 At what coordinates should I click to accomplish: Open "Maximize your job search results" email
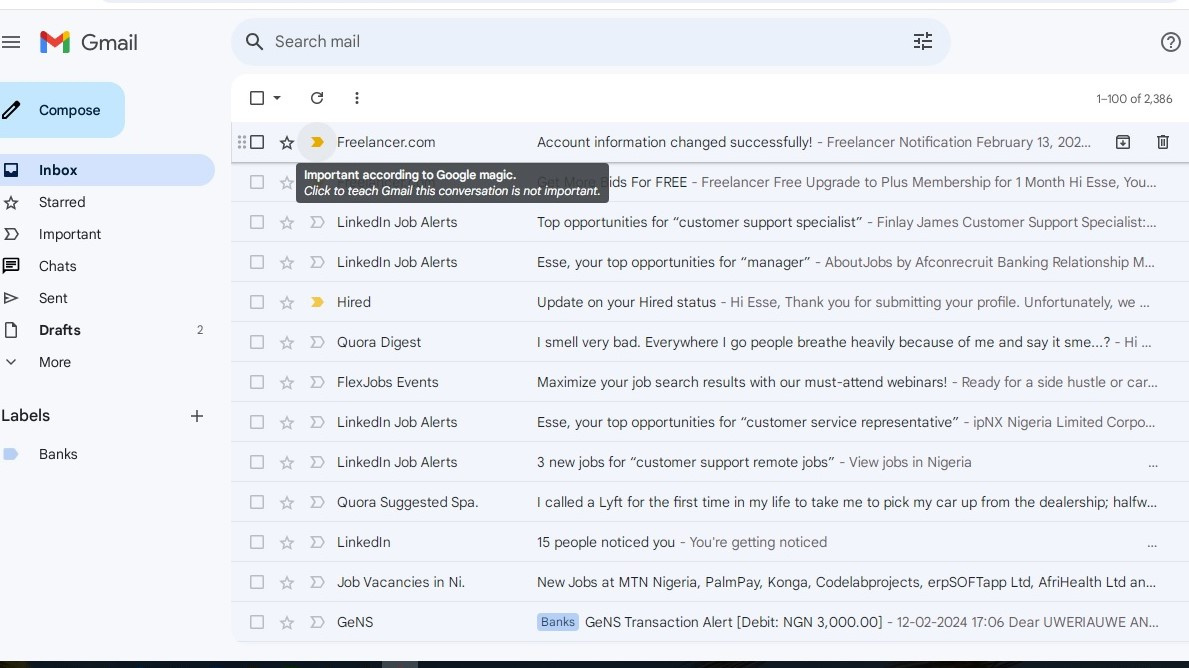click(742, 382)
